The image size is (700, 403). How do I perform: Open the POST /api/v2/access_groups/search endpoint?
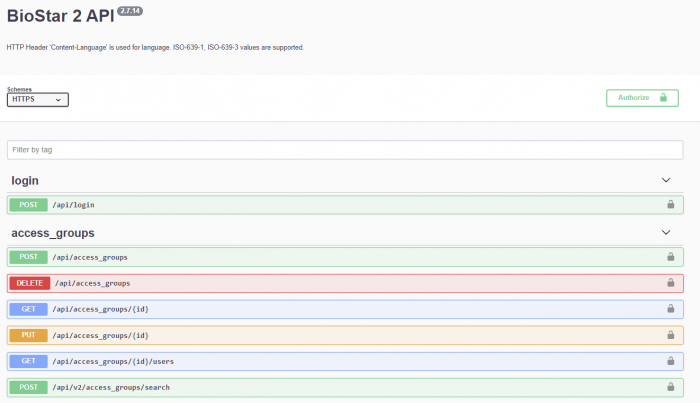tap(300, 387)
